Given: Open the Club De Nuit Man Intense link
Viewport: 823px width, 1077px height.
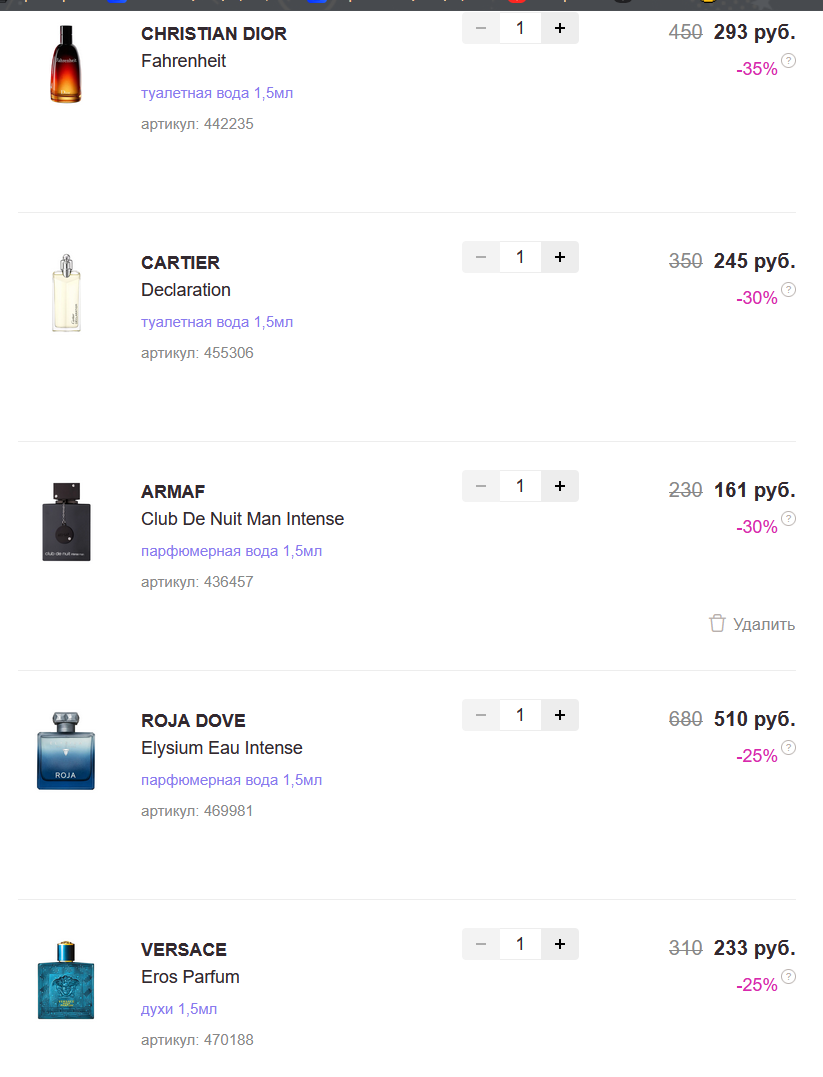Looking at the screenshot, I should pos(242,519).
